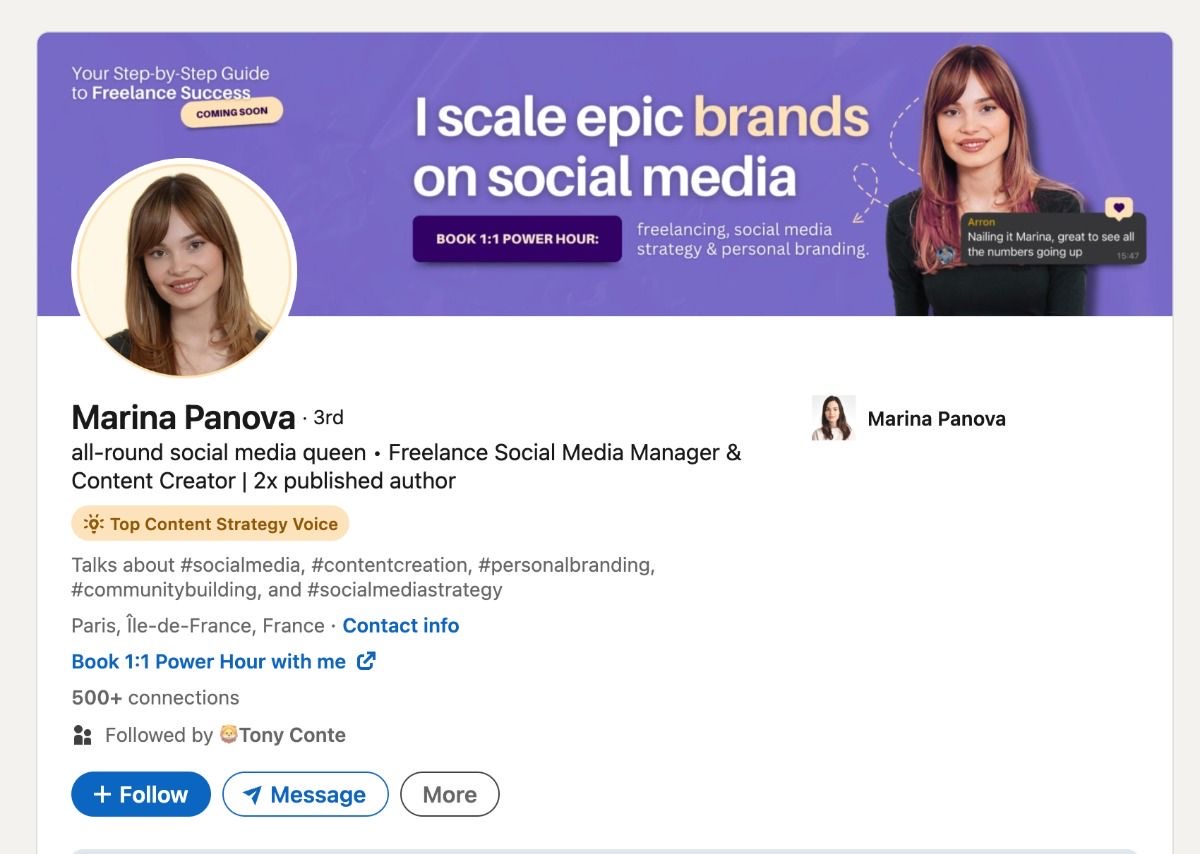
Task: Click the Top Content Strategy Voice badge
Action: tap(210, 524)
